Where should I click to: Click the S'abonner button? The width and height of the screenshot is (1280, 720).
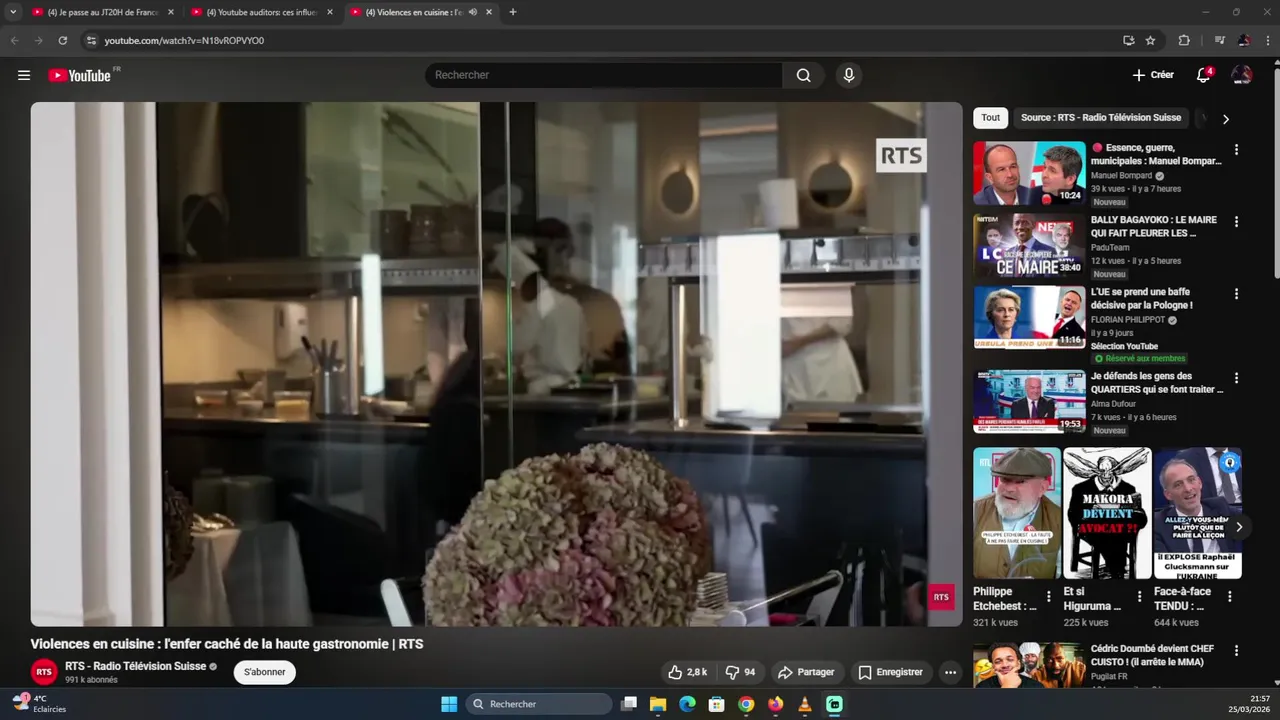[x=265, y=672]
